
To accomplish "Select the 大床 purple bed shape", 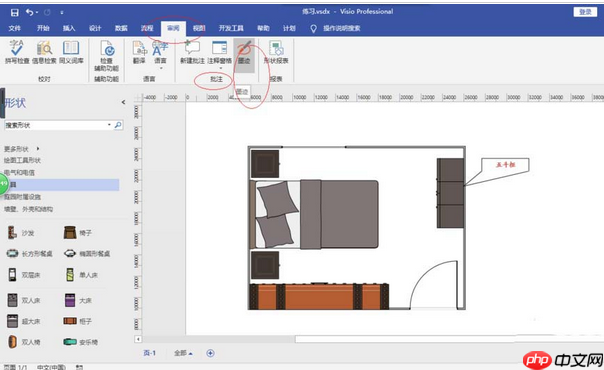I will 78,300.
